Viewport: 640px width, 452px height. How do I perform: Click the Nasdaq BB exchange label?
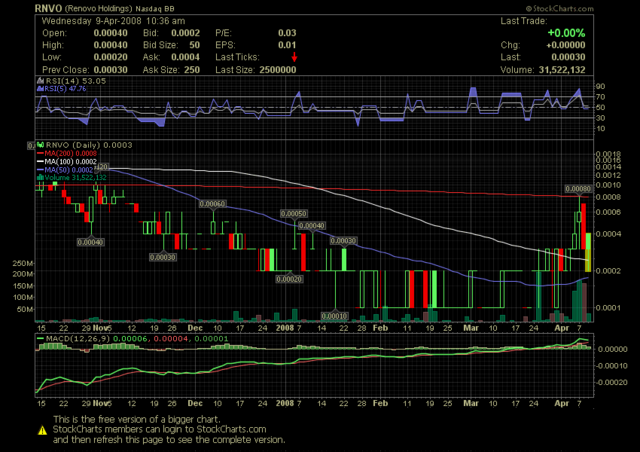click(x=155, y=9)
